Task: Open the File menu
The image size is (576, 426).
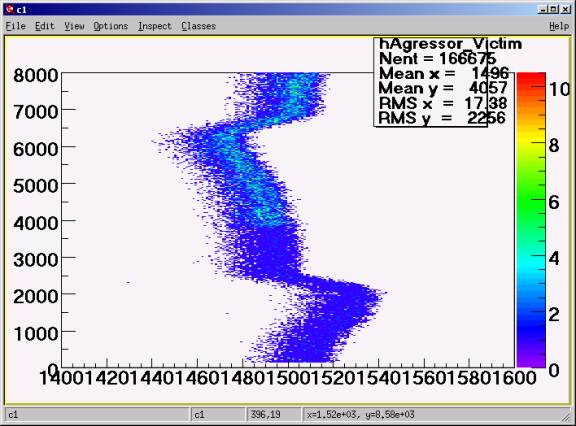Action: 15,26
